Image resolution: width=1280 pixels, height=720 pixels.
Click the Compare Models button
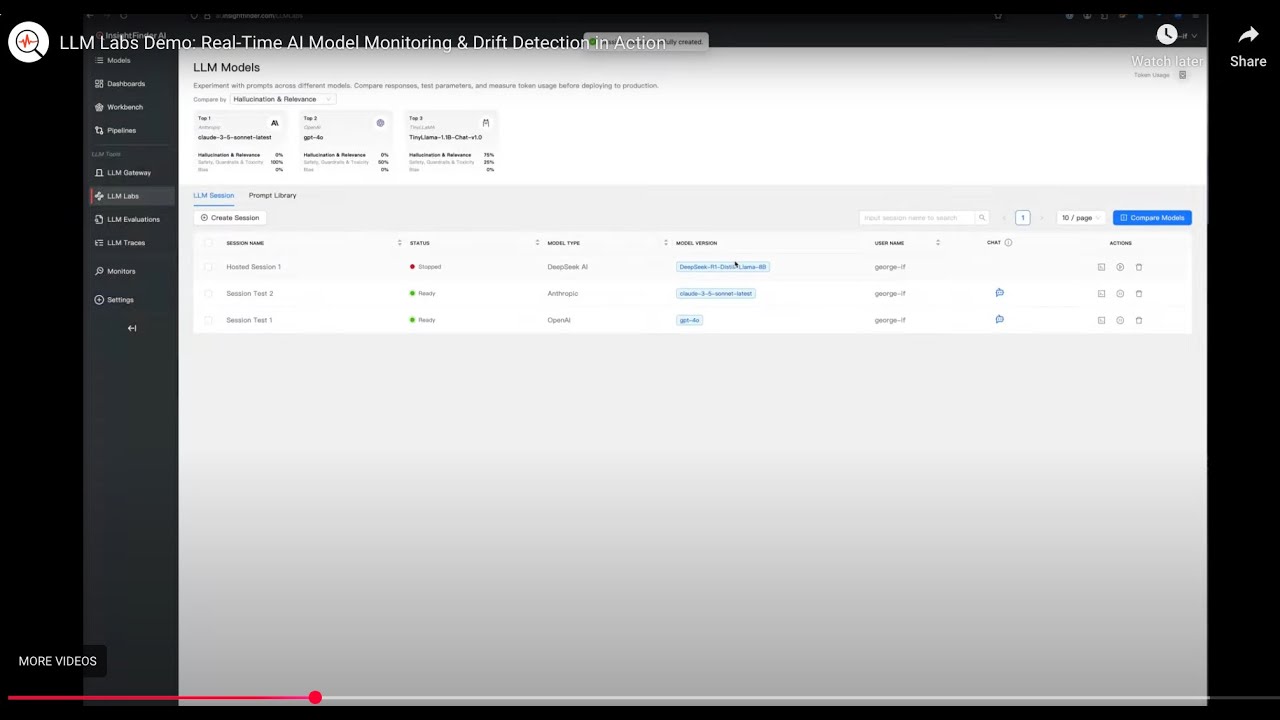pyautogui.click(x=1152, y=218)
